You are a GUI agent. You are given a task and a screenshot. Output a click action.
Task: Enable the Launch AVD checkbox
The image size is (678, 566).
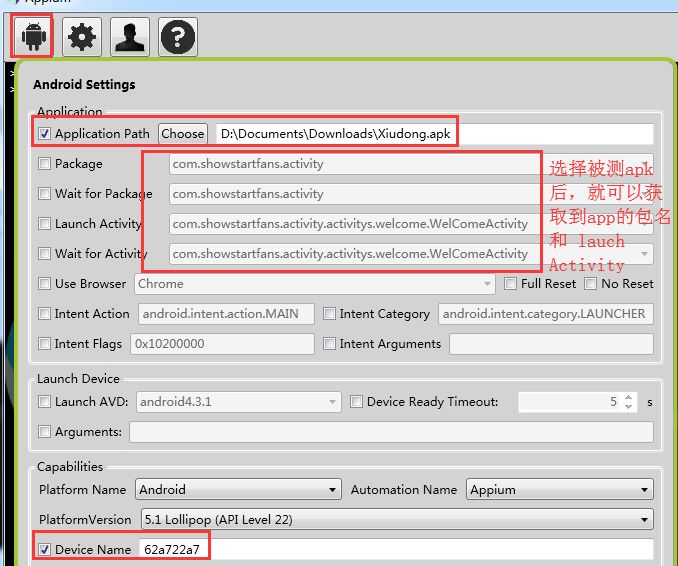[x=45, y=402]
